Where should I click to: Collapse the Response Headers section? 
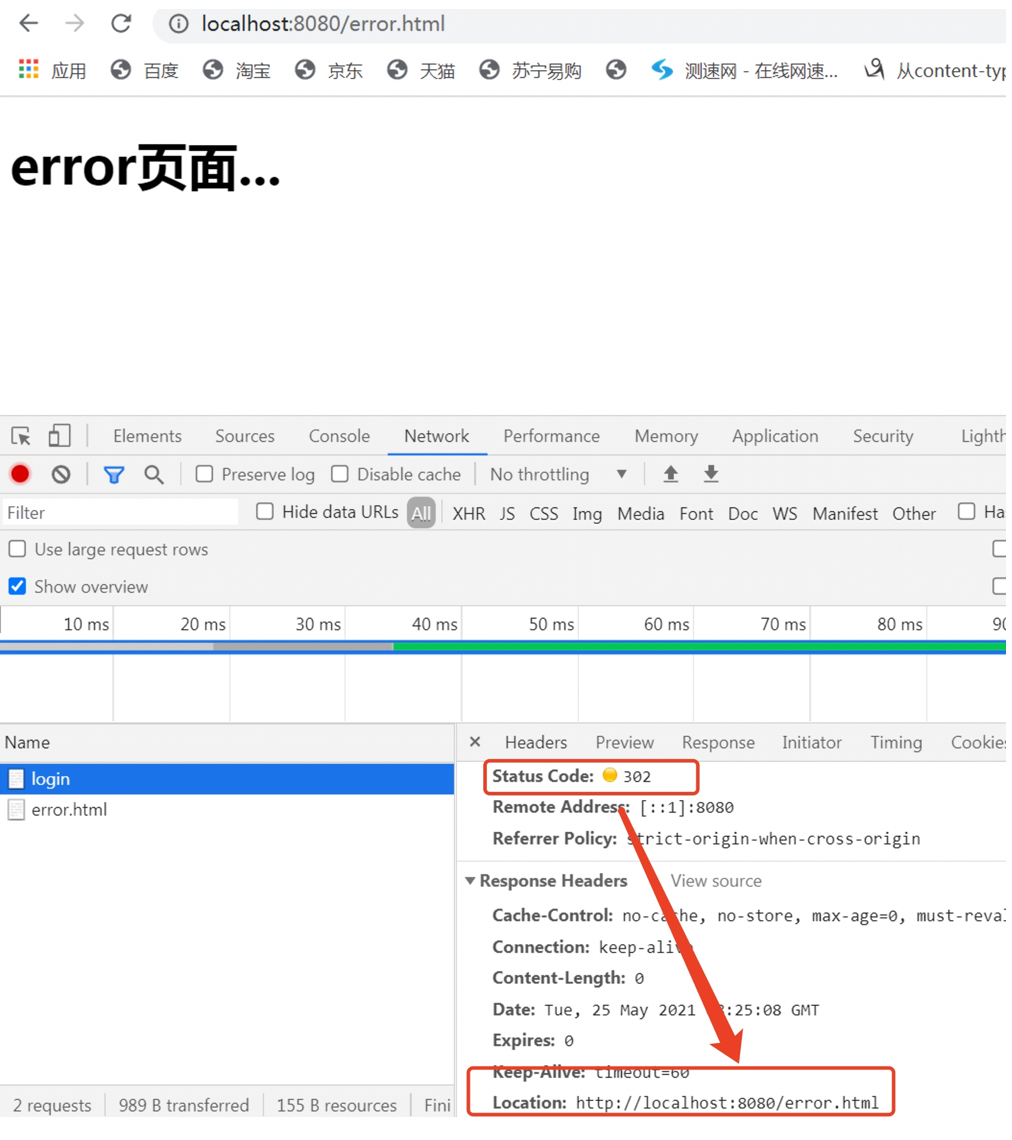click(x=470, y=880)
